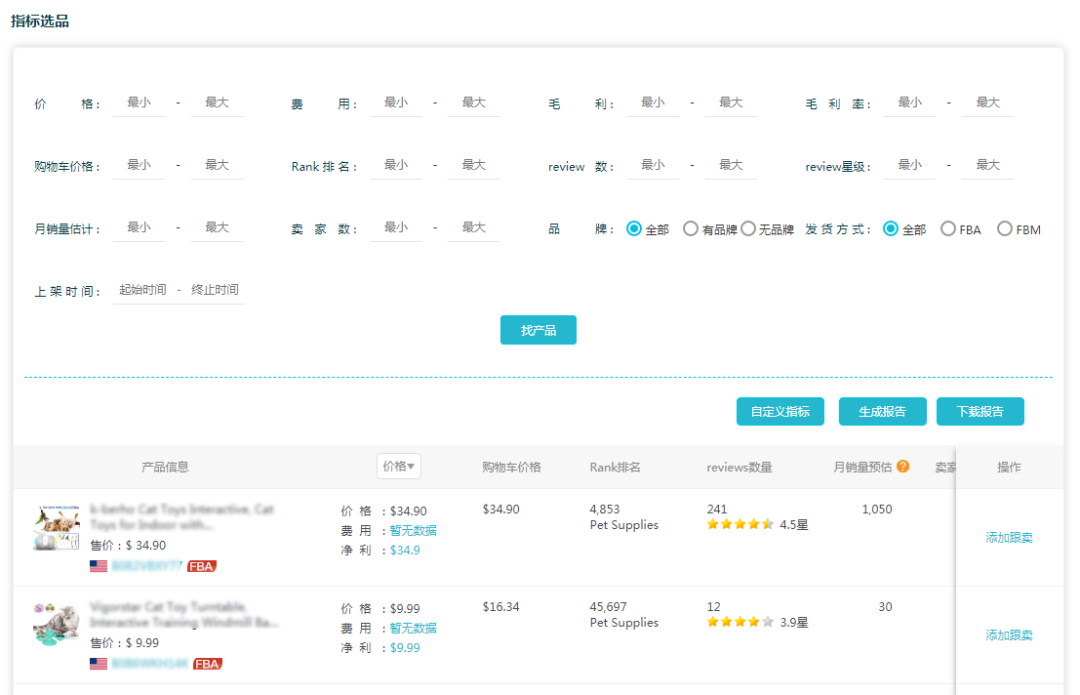The image size is (1080, 695).
Task: Focus the Rank排名 minimum input
Action: tap(396, 166)
